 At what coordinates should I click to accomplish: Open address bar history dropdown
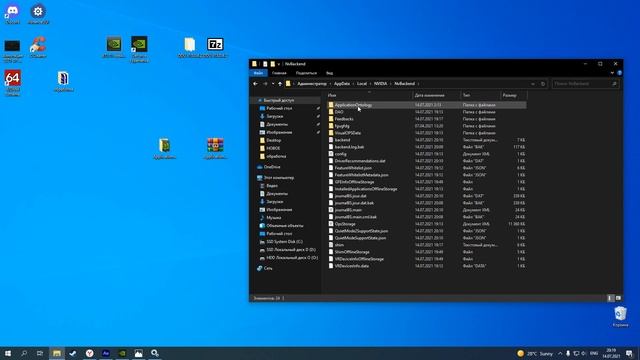click(x=533, y=84)
